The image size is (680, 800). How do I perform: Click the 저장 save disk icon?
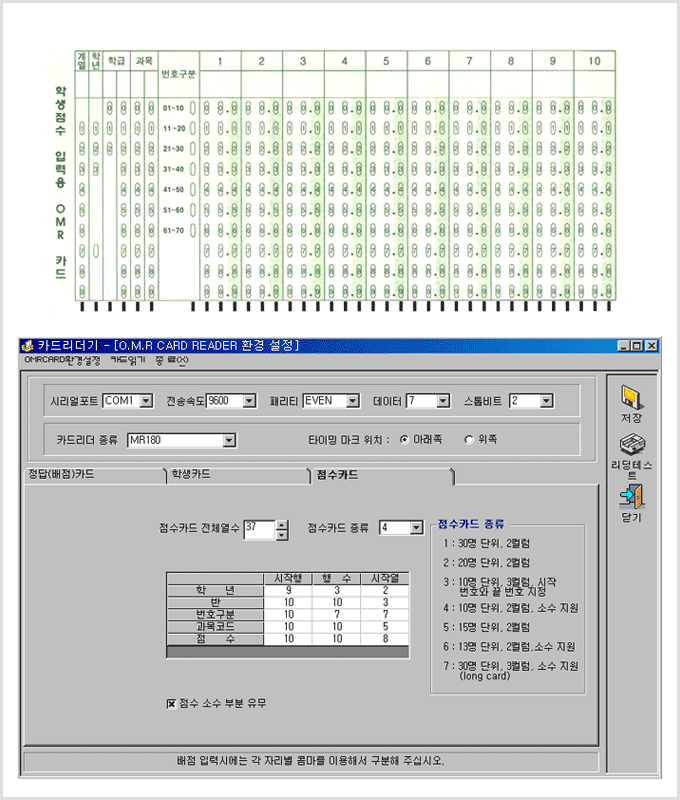tap(632, 398)
